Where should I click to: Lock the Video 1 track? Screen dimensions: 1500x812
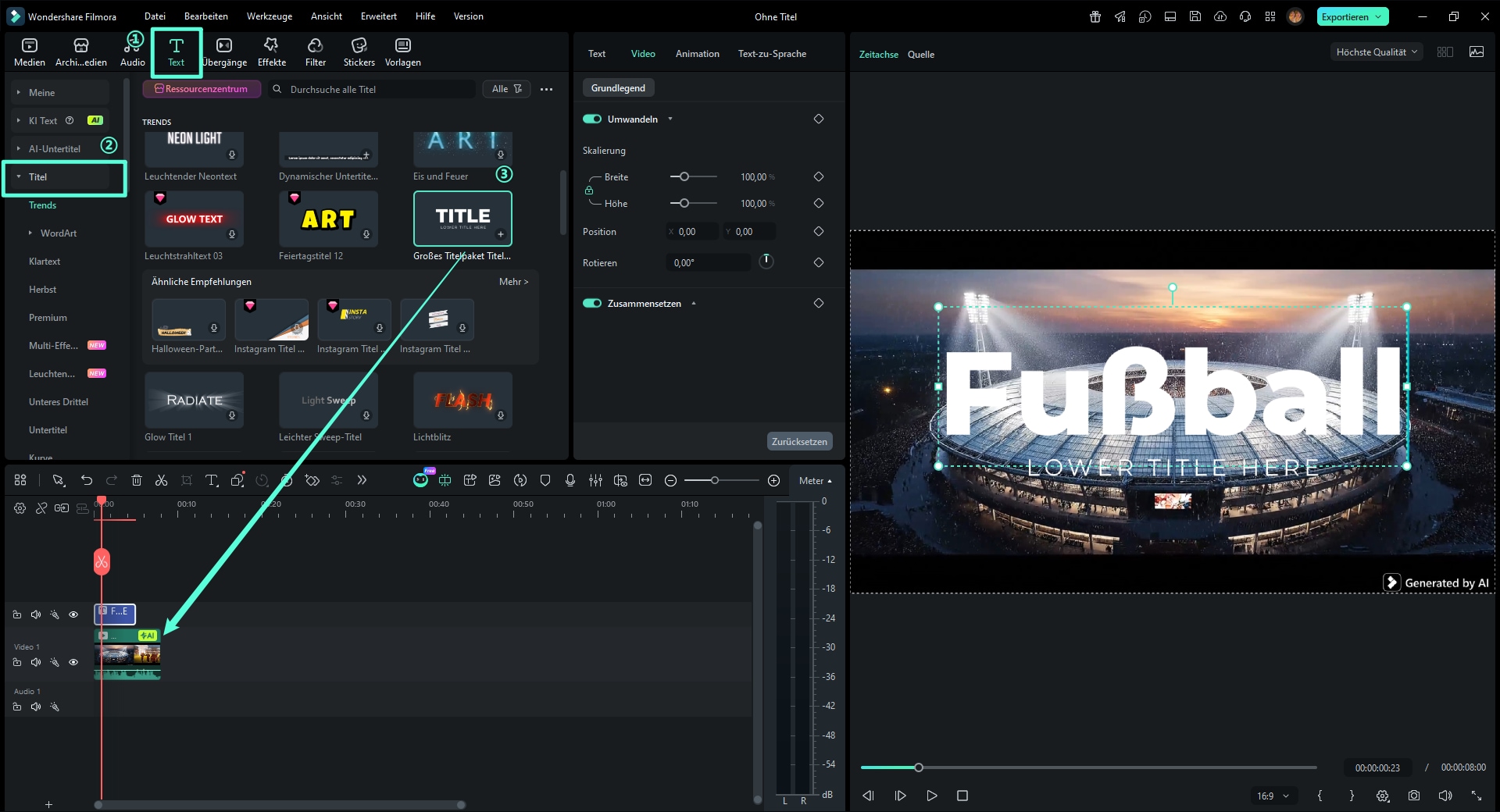tap(17, 662)
